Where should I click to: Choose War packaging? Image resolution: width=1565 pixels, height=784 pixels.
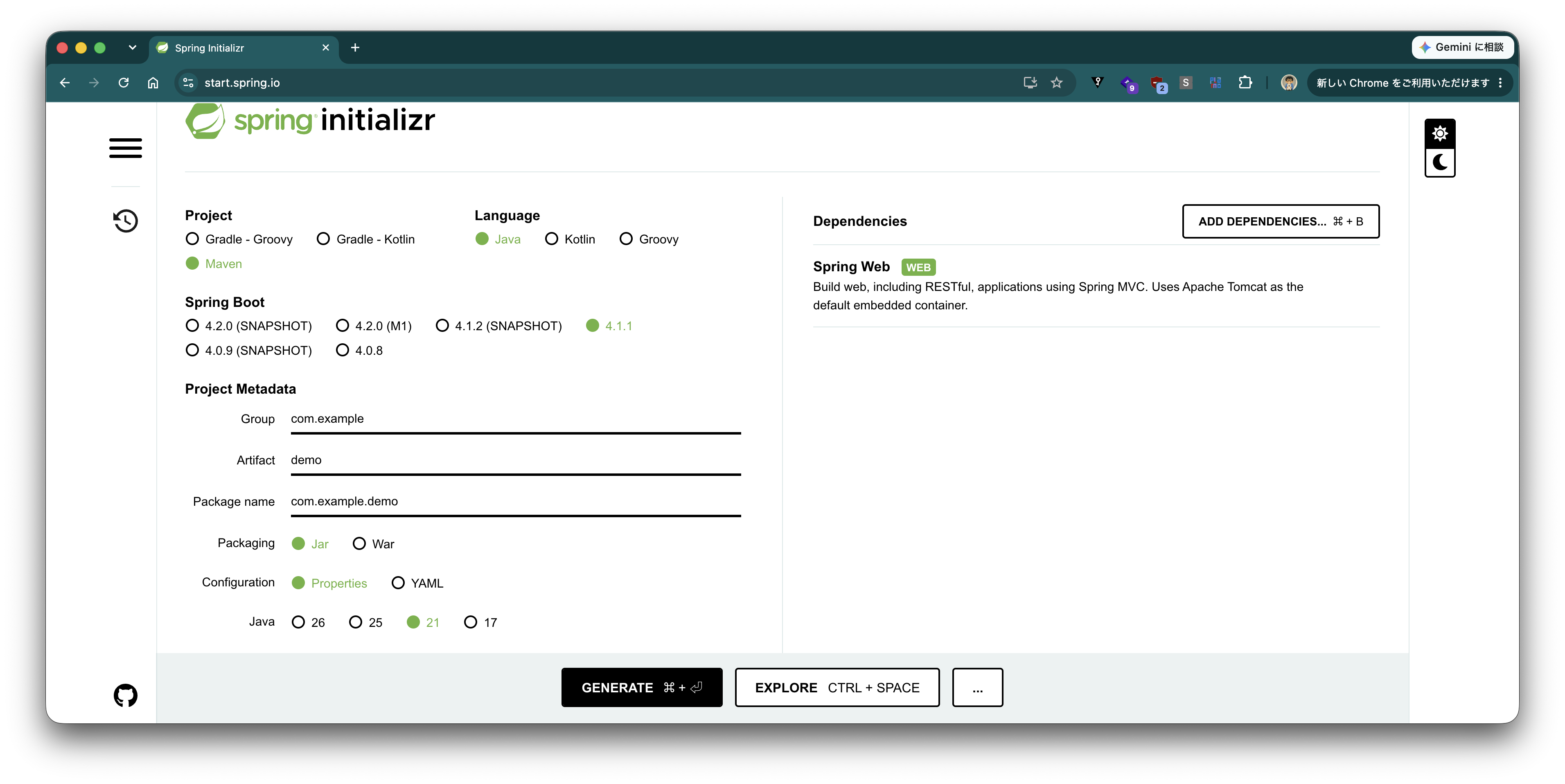(373, 543)
